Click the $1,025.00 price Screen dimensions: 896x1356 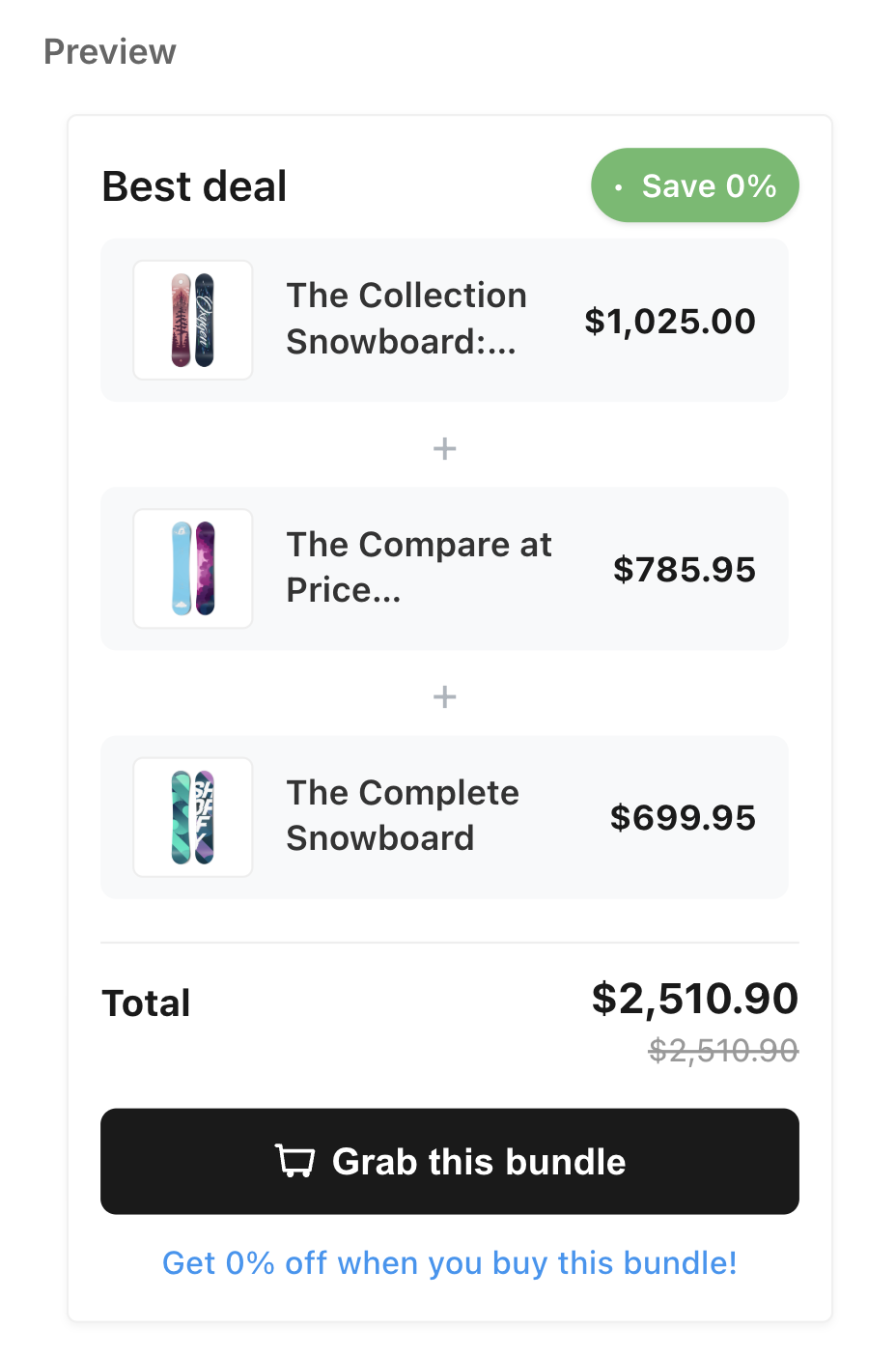click(x=669, y=322)
